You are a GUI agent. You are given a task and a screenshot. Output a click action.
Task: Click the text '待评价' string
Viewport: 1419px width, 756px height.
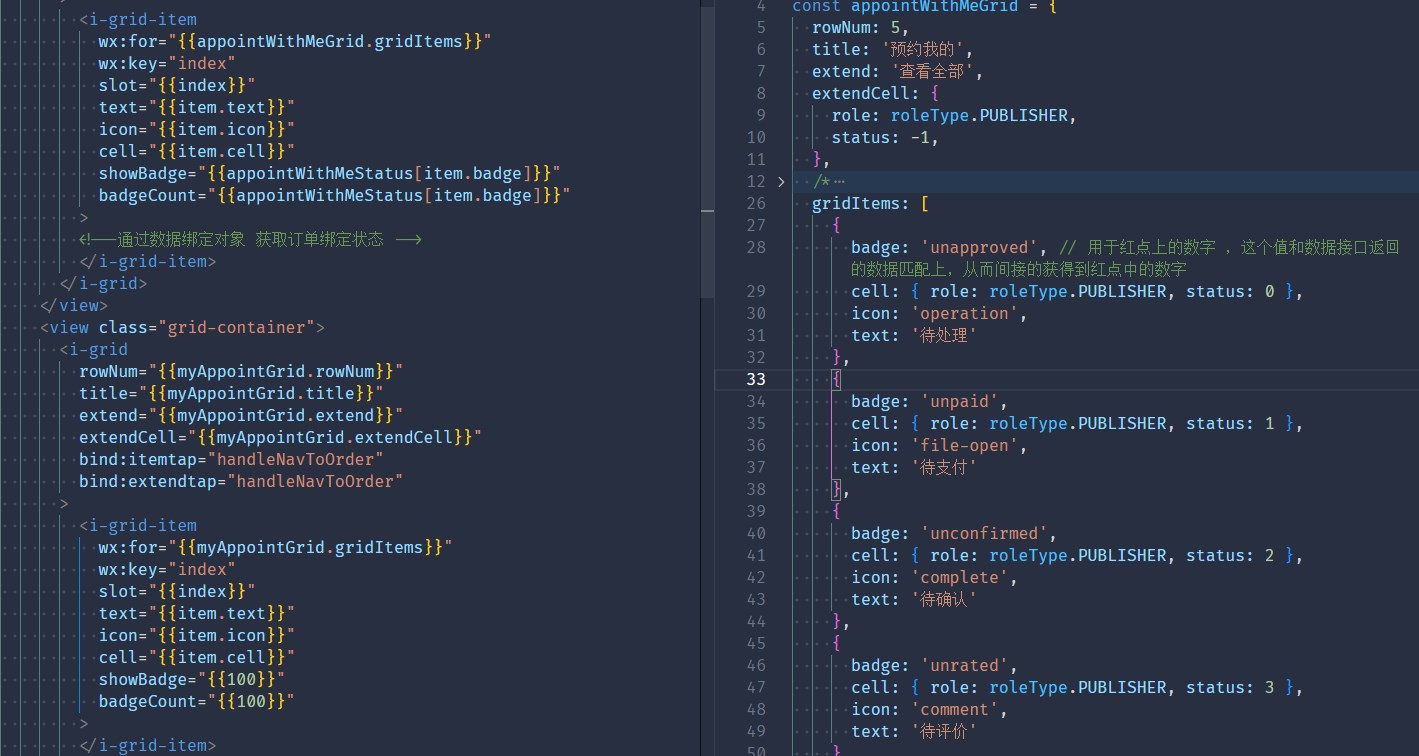[945, 731]
